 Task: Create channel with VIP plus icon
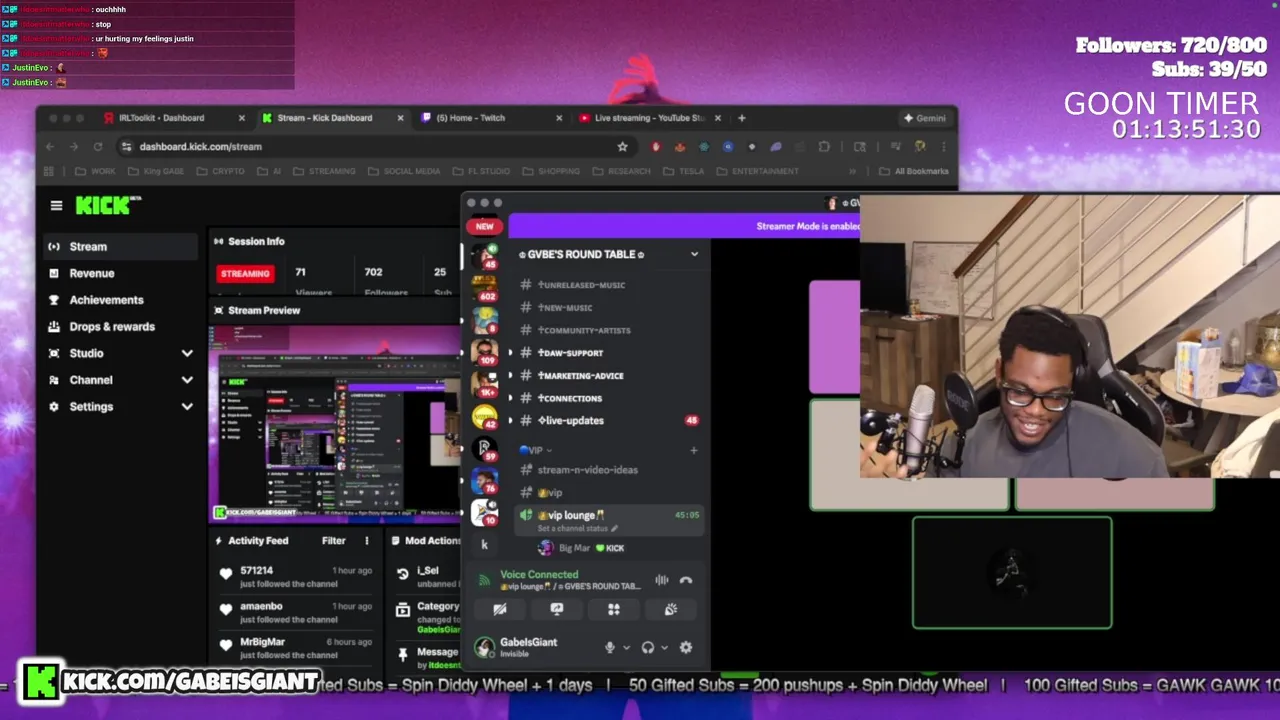pyautogui.click(x=693, y=450)
